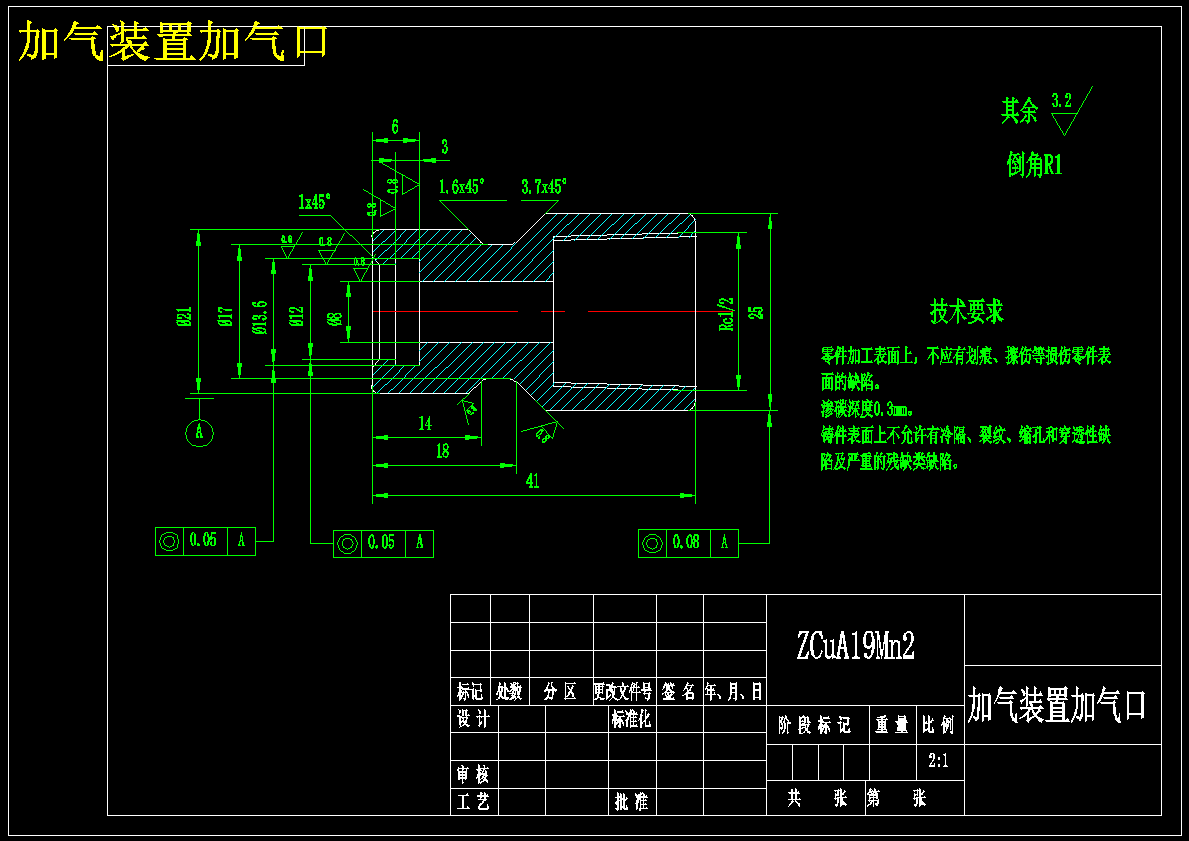Click the 标准化 label
Viewport: 1189px width, 841px height.
[632, 719]
